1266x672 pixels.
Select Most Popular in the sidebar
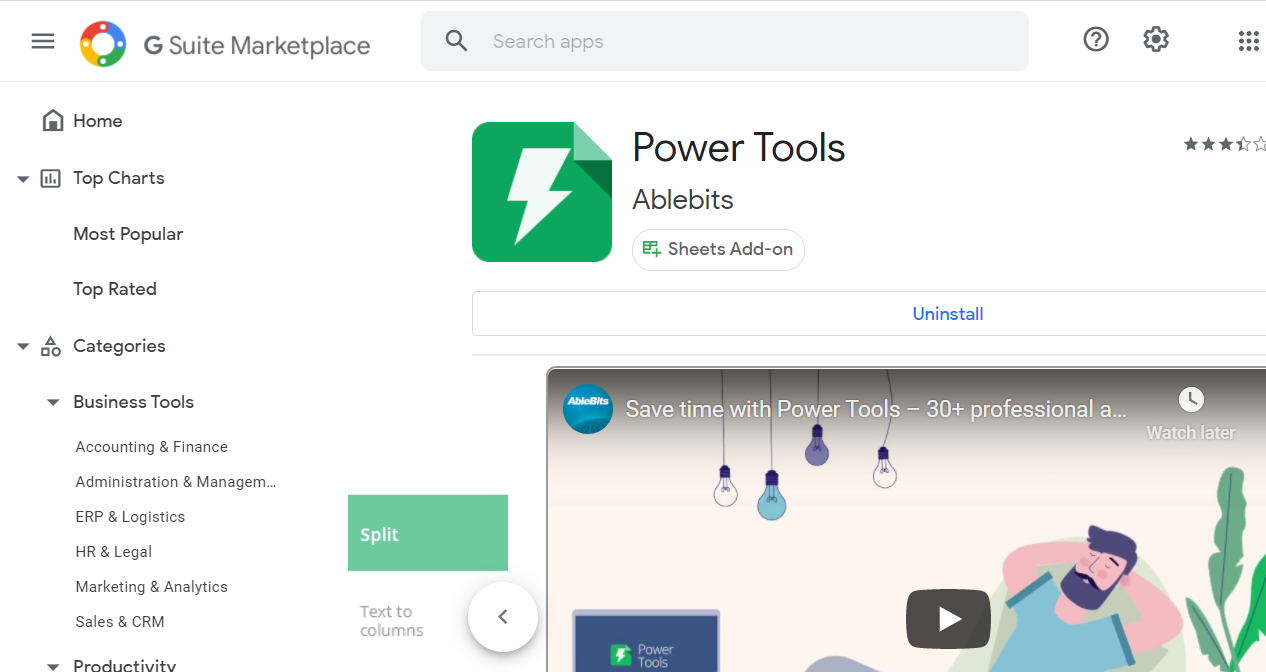[128, 233]
